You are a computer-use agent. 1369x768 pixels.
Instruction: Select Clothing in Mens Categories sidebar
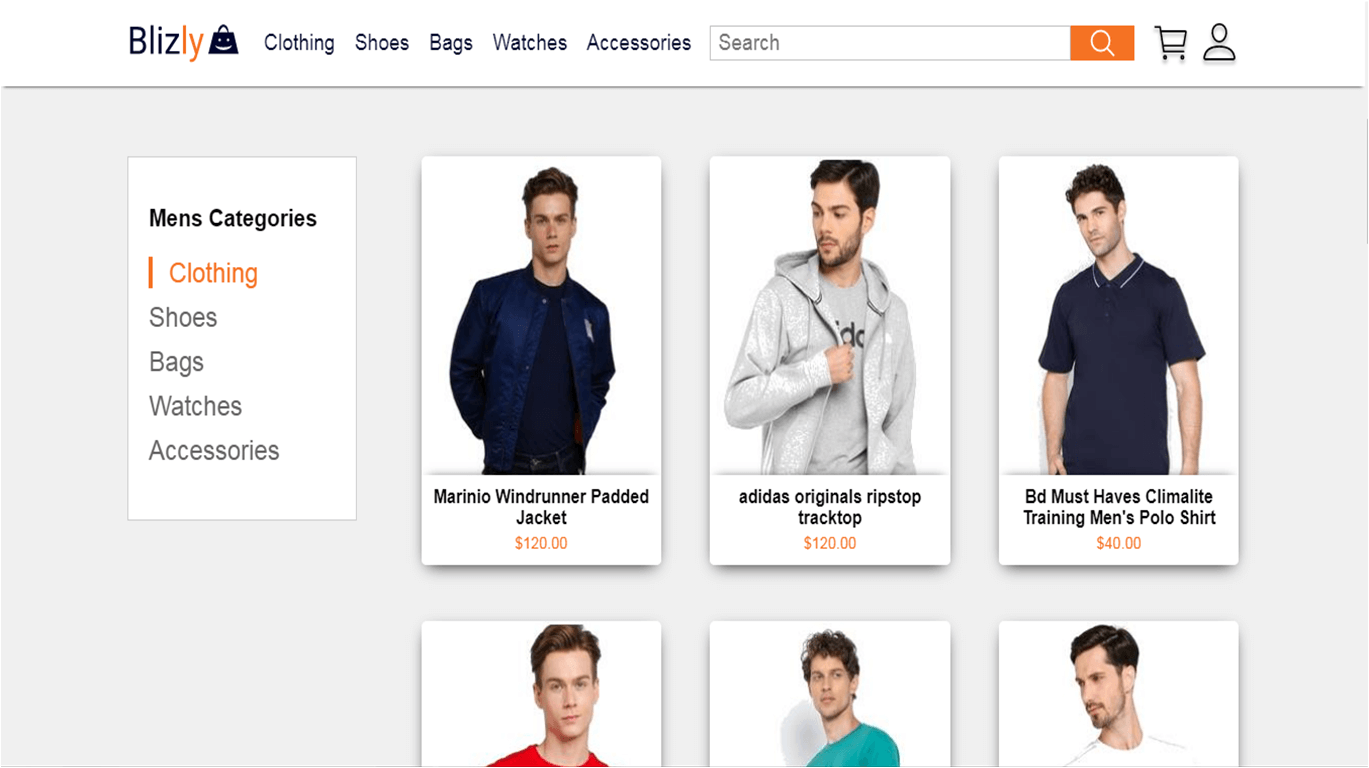(x=213, y=273)
